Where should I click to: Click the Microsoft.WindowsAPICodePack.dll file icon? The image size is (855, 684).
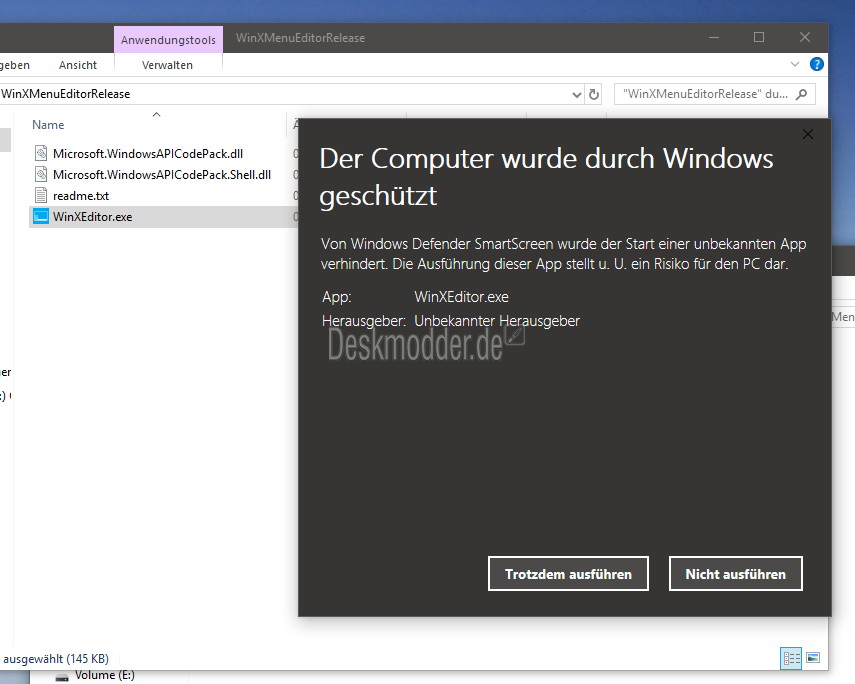click(x=41, y=153)
